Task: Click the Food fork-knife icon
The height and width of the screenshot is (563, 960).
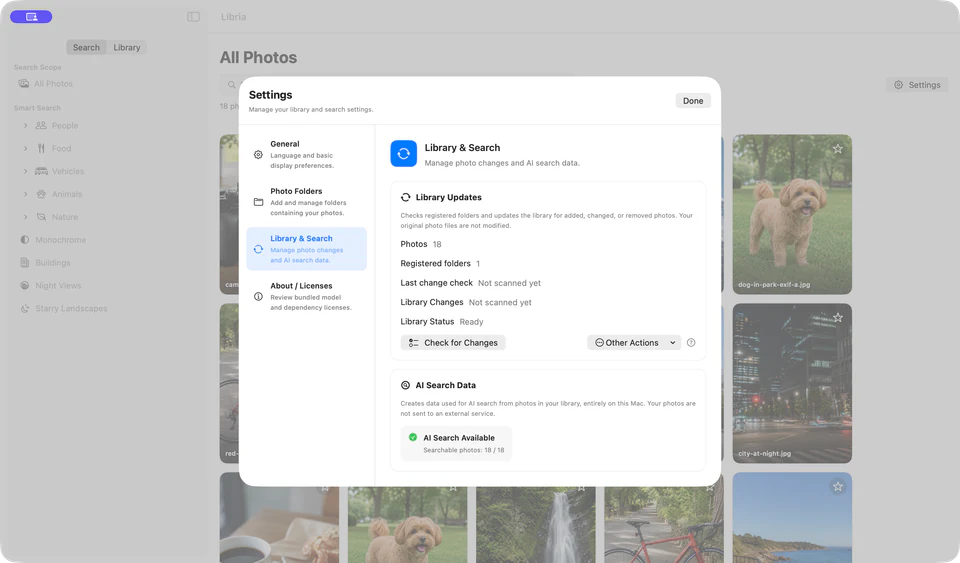Action: (x=41, y=148)
